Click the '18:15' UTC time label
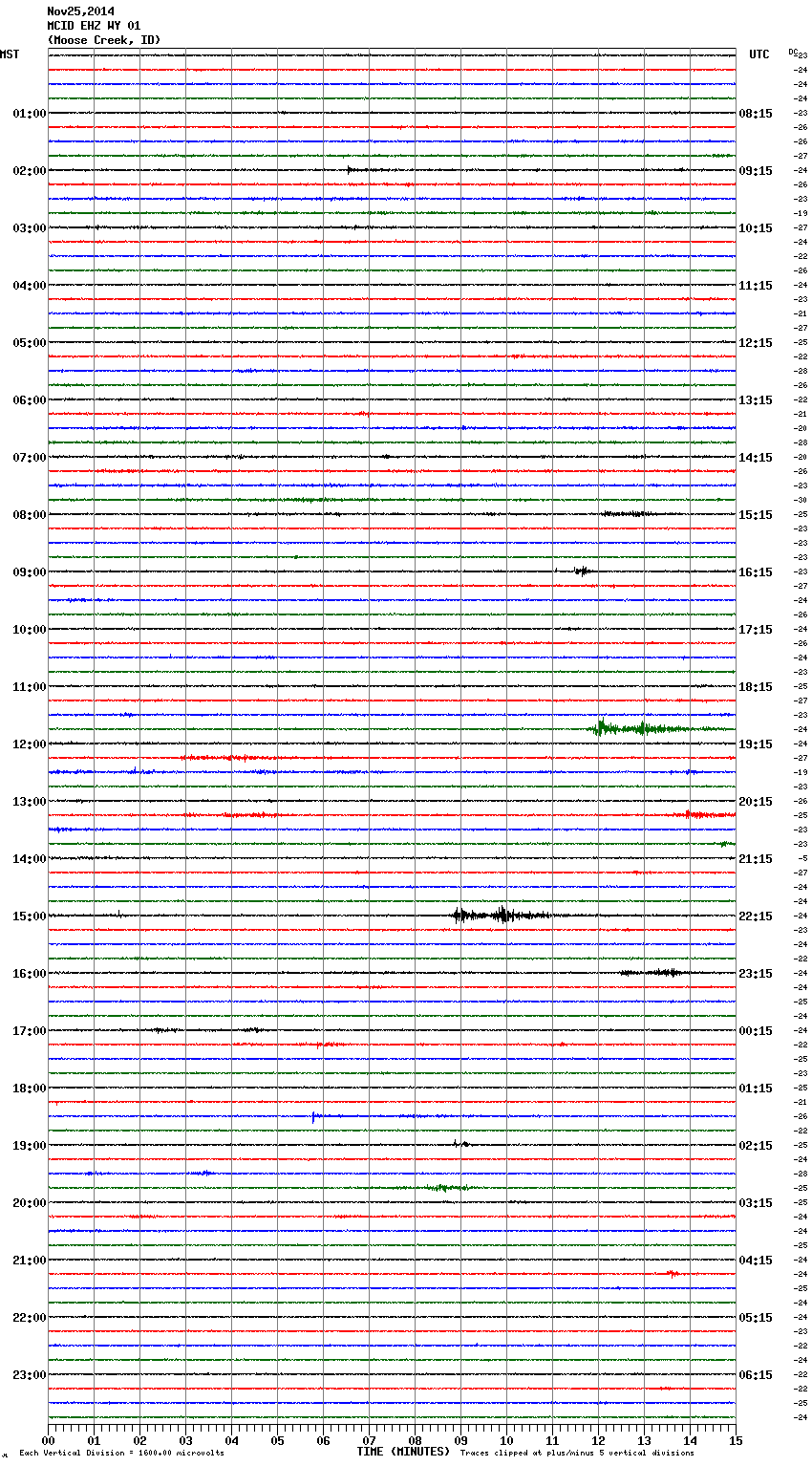 pos(756,687)
